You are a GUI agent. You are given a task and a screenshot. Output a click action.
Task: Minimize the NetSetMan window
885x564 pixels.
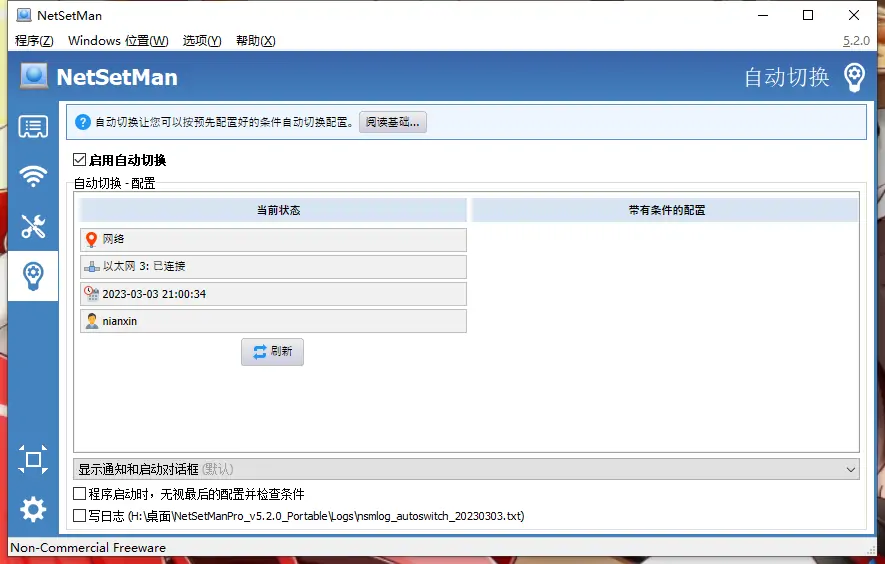pyautogui.click(x=763, y=15)
